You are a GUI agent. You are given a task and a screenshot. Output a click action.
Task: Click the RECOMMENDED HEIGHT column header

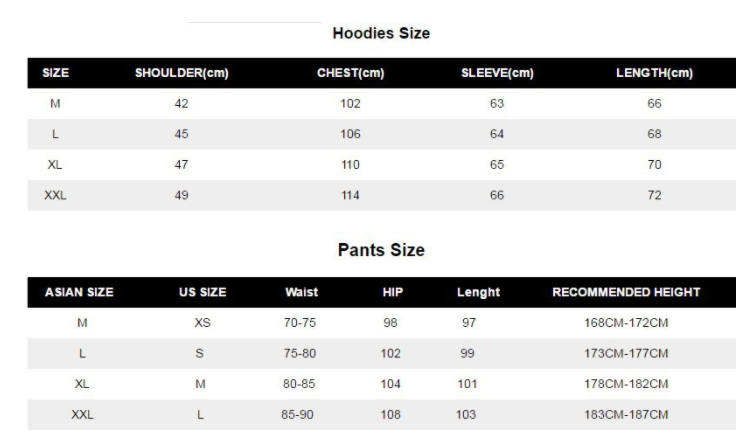[626, 292]
